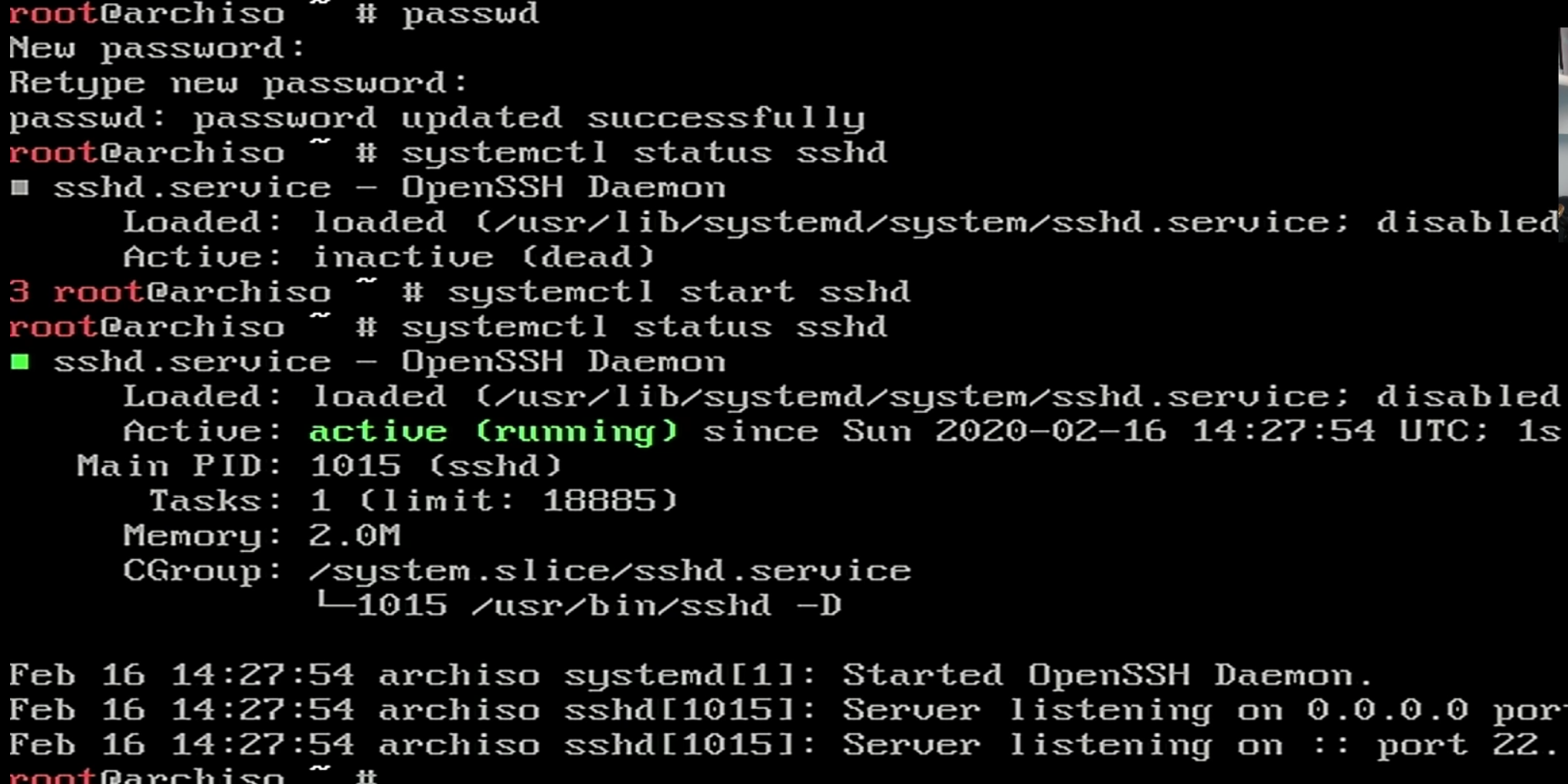Click the "inactive (dead)" status text
Viewport: 1568px width, 784px height.
point(483,257)
